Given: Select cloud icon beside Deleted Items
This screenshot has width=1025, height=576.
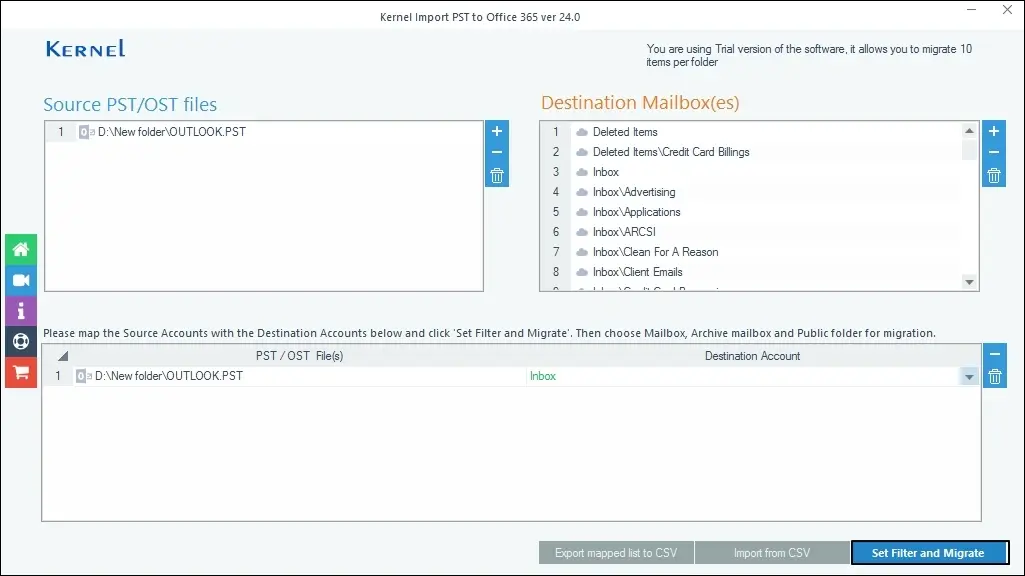Looking at the screenshot, I should point(582,132).
